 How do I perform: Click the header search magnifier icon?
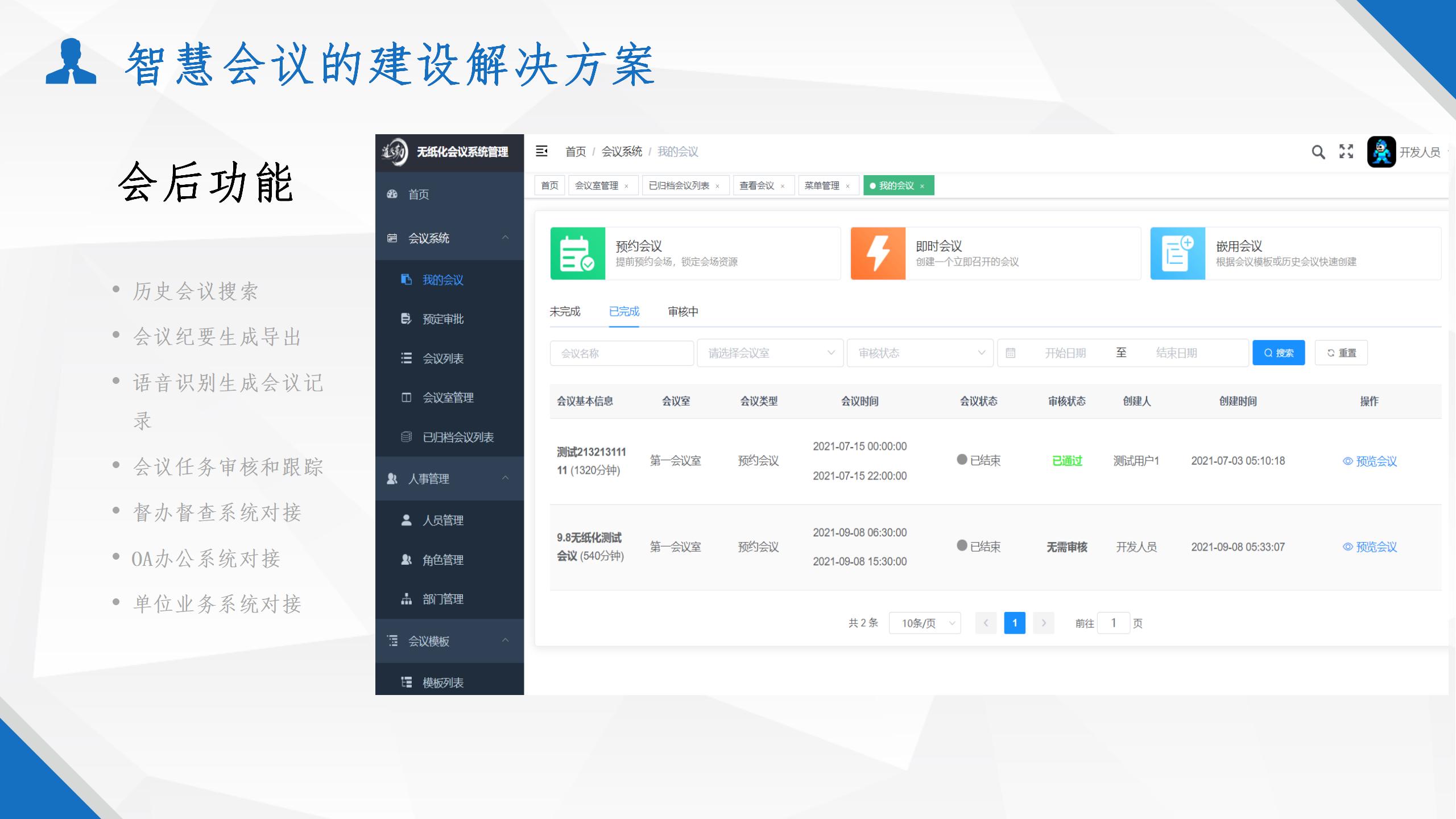coord(1318,152)
